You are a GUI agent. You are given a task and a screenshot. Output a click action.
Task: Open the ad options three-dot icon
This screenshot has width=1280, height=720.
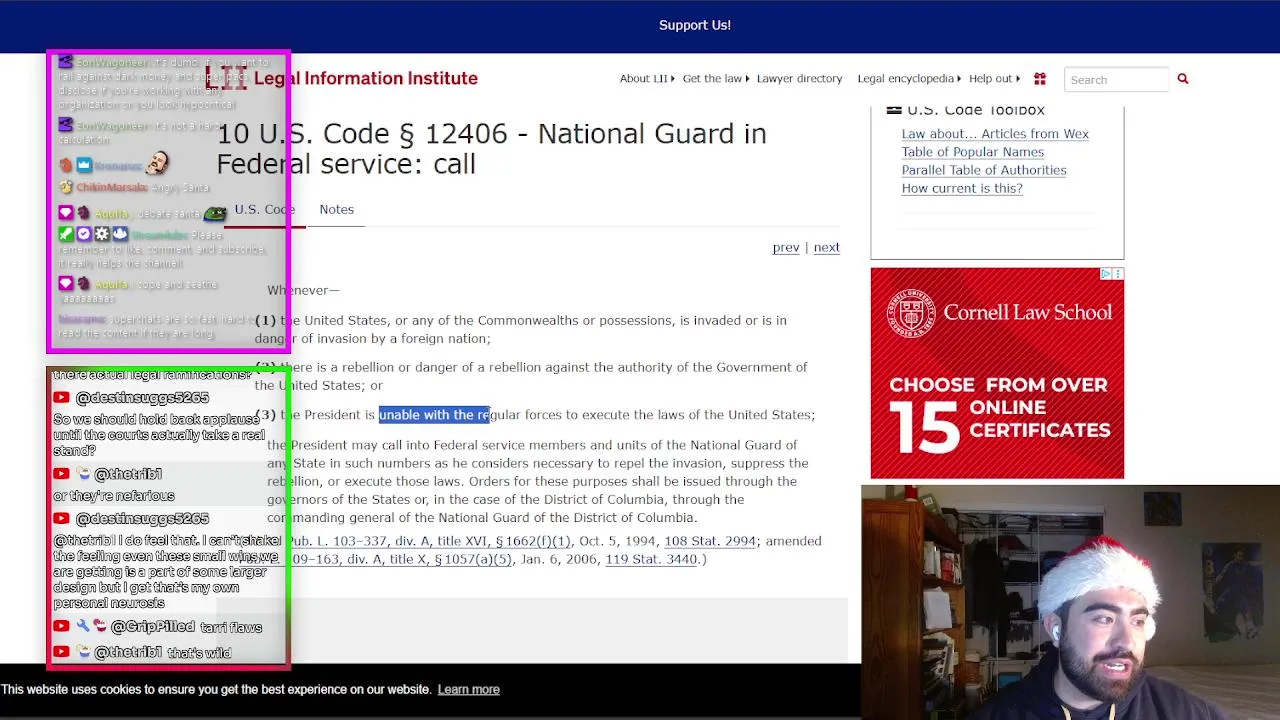(x=1118, y=274)
